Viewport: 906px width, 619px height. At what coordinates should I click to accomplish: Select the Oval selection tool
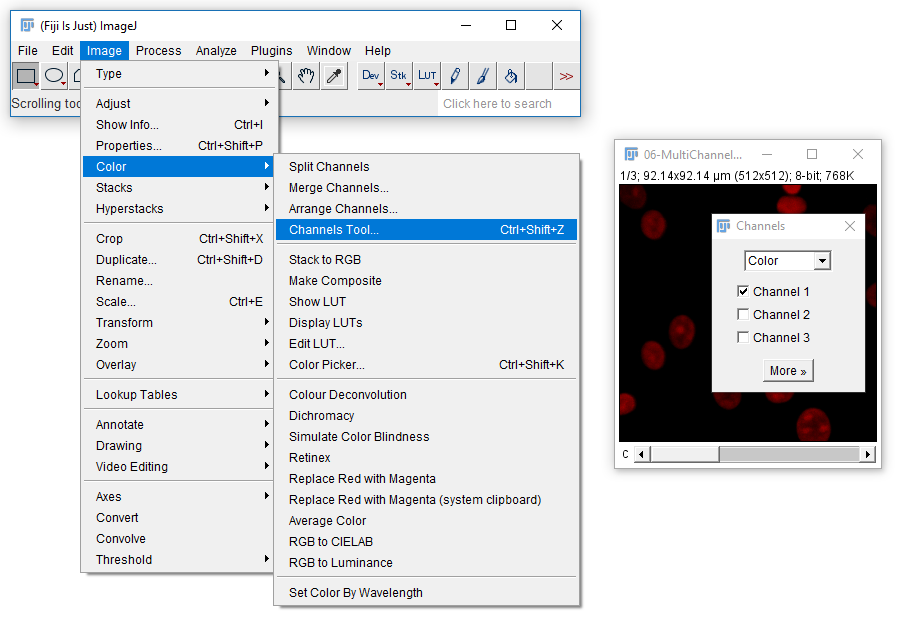point(54,76)
